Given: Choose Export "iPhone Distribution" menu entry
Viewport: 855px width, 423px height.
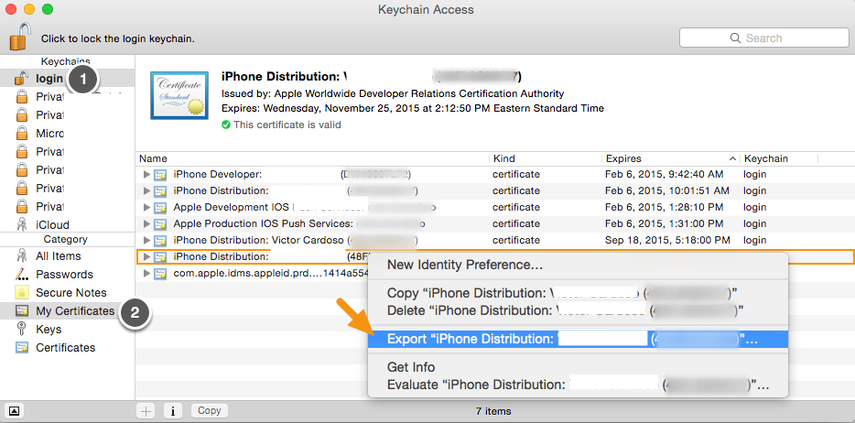Looking at the screenshot, I should [578, 339].
